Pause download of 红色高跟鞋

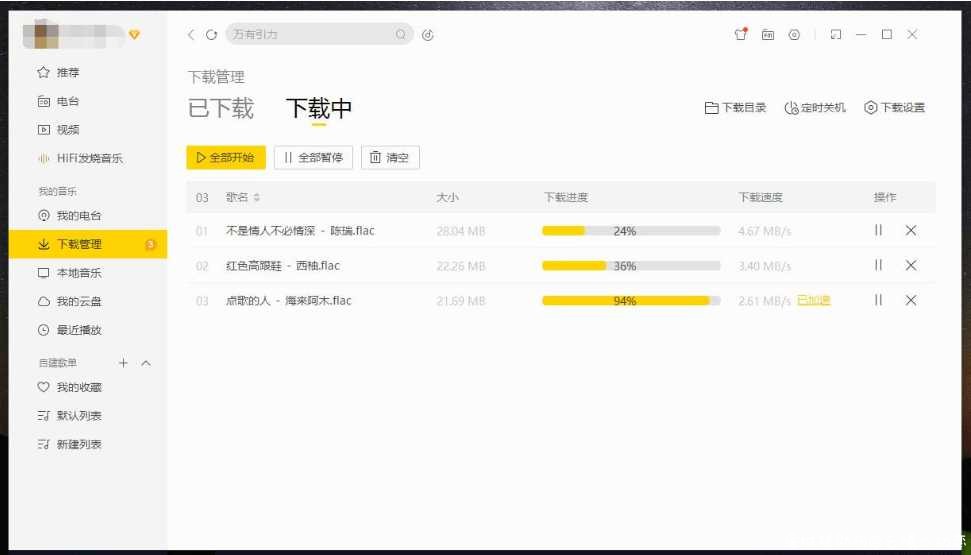878,265
